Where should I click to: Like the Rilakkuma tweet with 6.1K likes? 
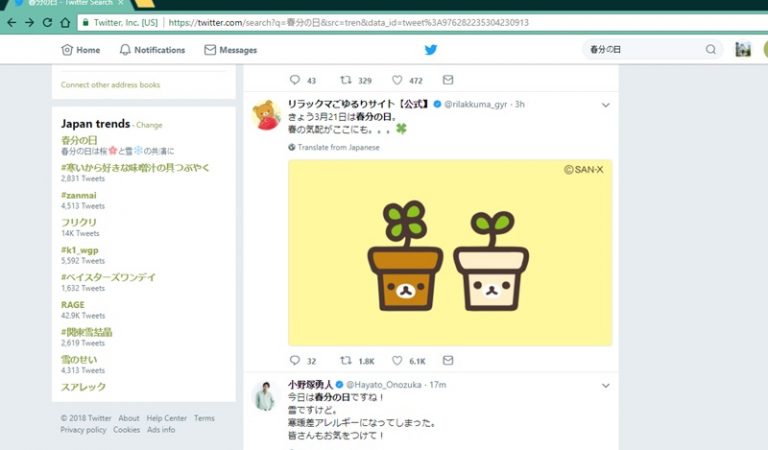(397, 360)
